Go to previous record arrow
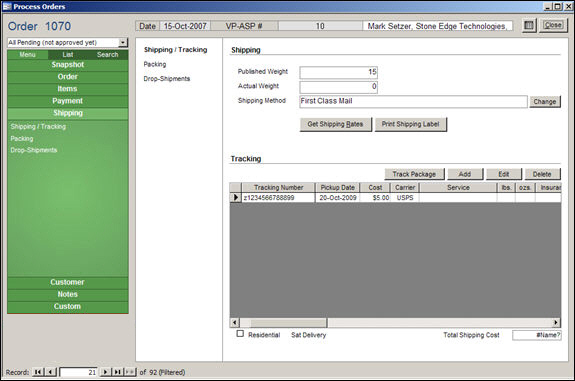 pyautogui.click(x=51, y=372)
